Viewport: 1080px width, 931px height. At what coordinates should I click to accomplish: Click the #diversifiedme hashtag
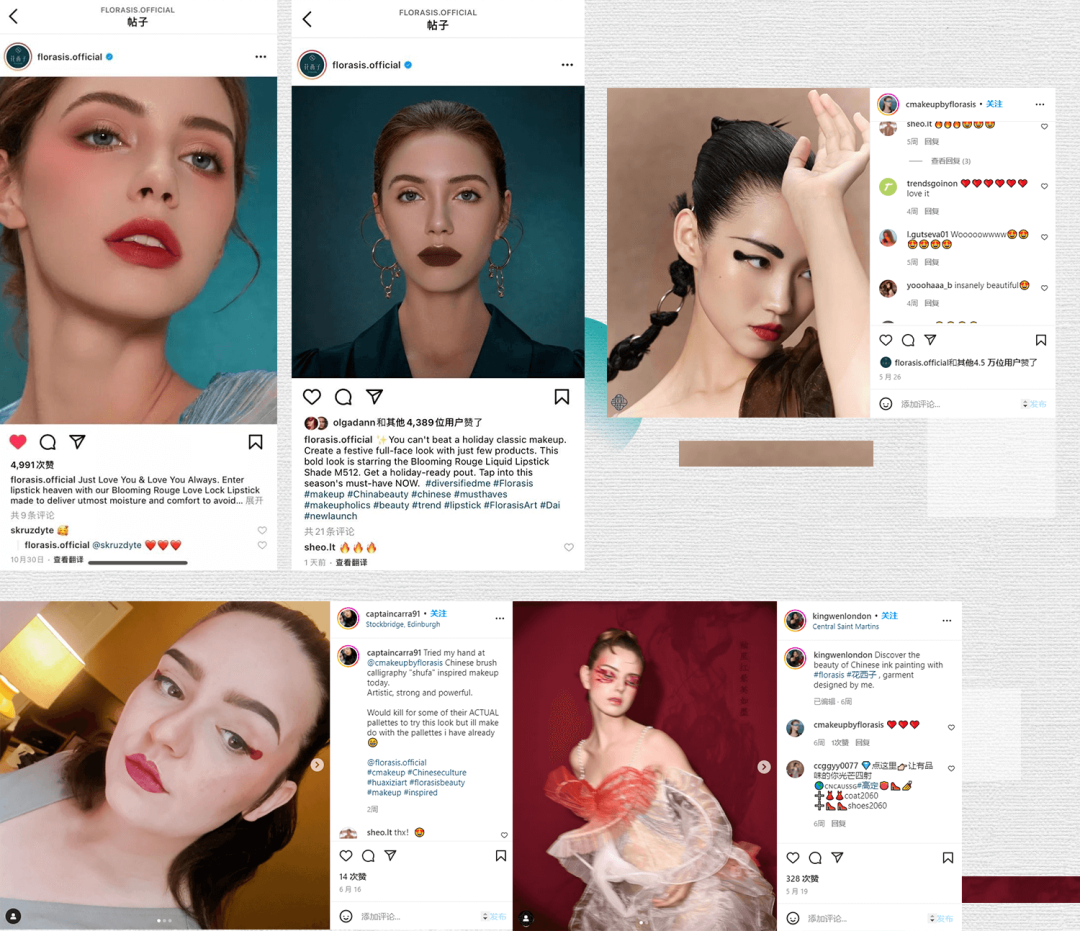coord(458,483)
